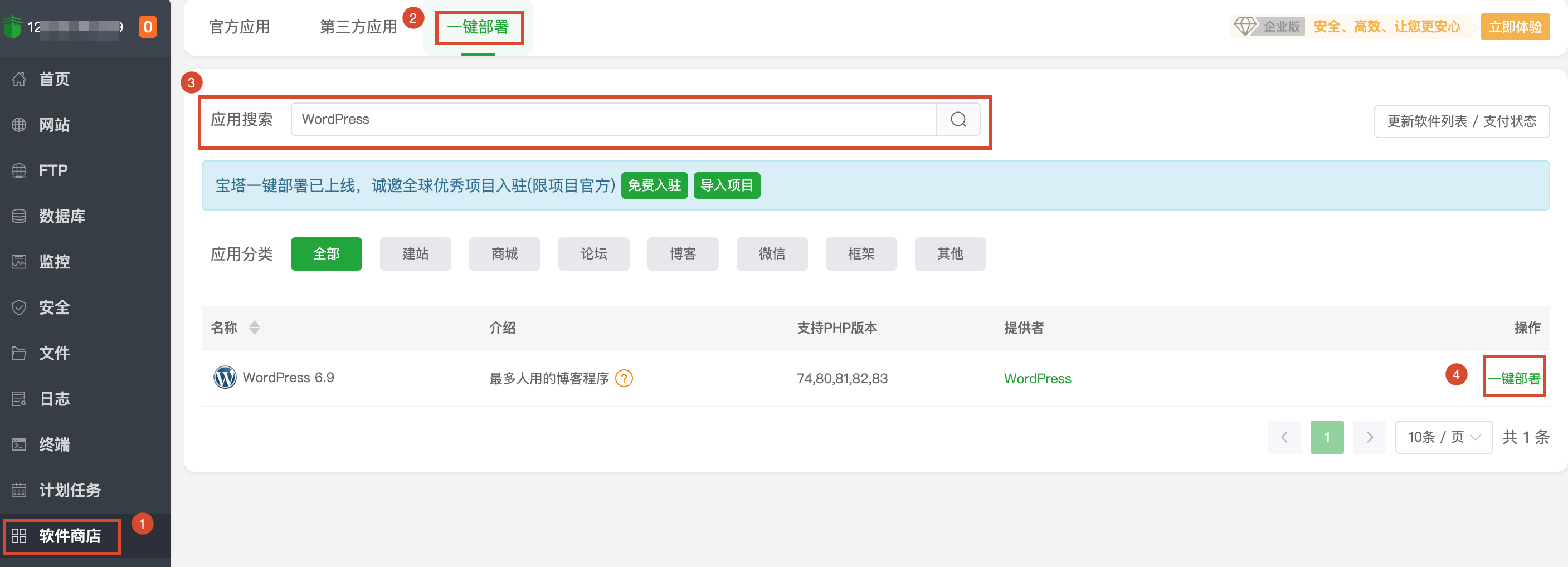Viewport: 1568px width, 567px height.
Task: Click the 企业版 label in banner
Action: coord(1281,26)
